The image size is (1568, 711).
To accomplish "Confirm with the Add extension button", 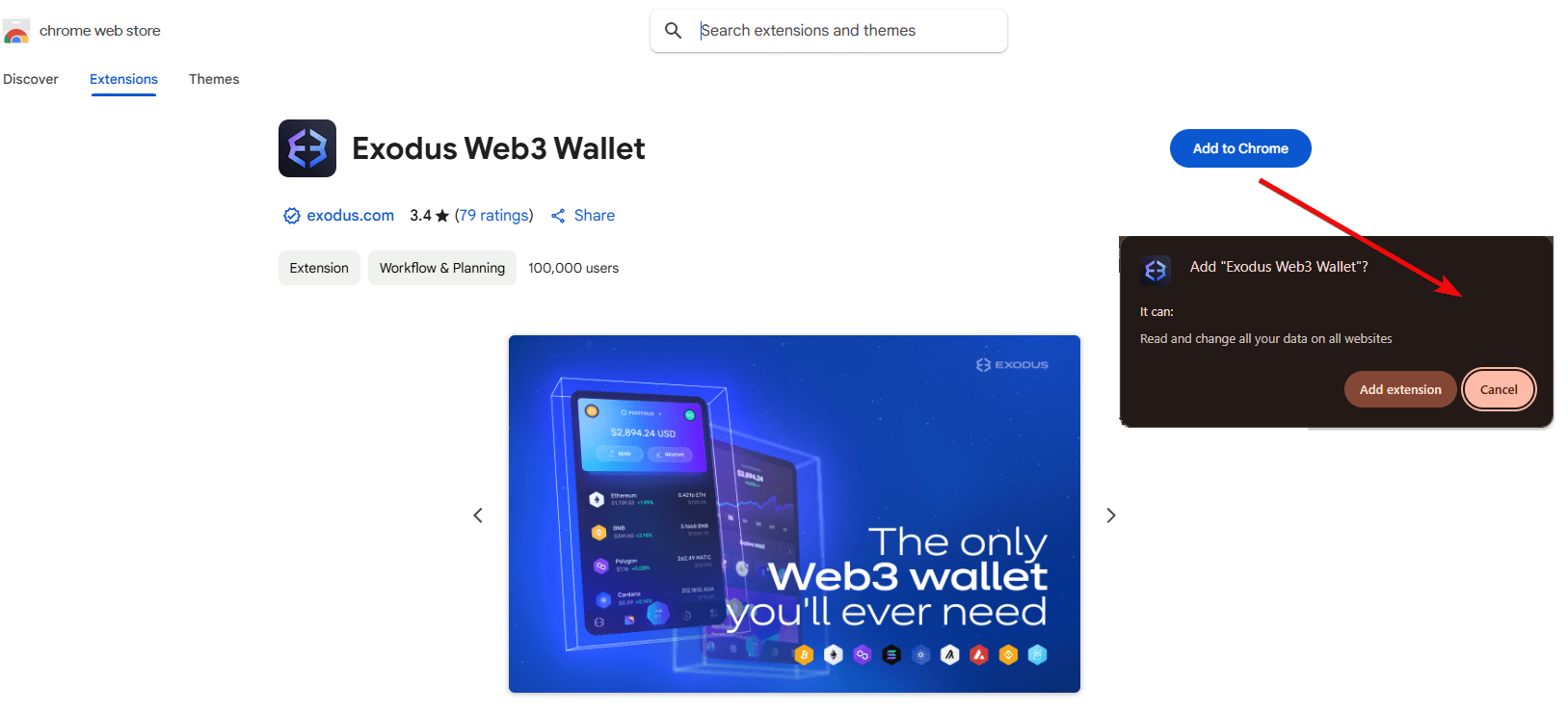I will click(x=1400, y=389).
